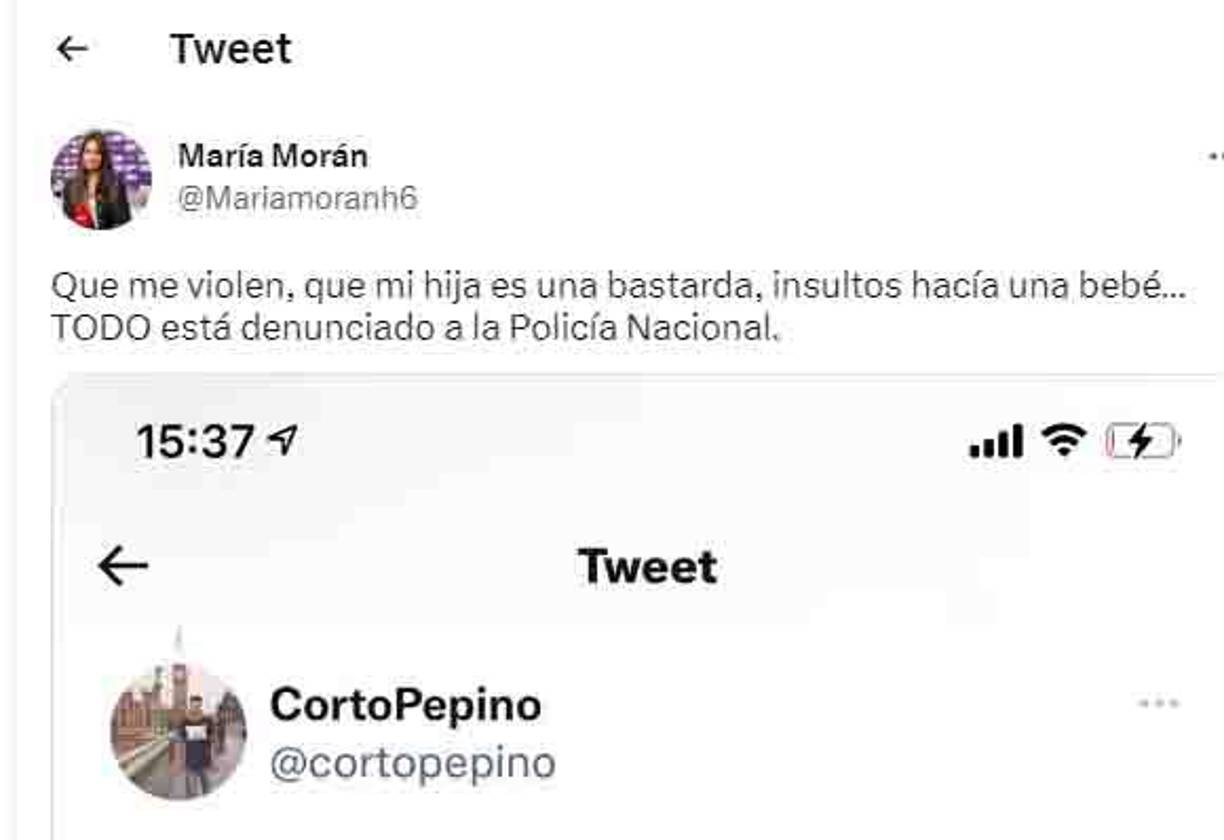Open the more options menu on María Morán's tweet
The height and width of the screenshot is (840, 1224).
[1216, 155]
